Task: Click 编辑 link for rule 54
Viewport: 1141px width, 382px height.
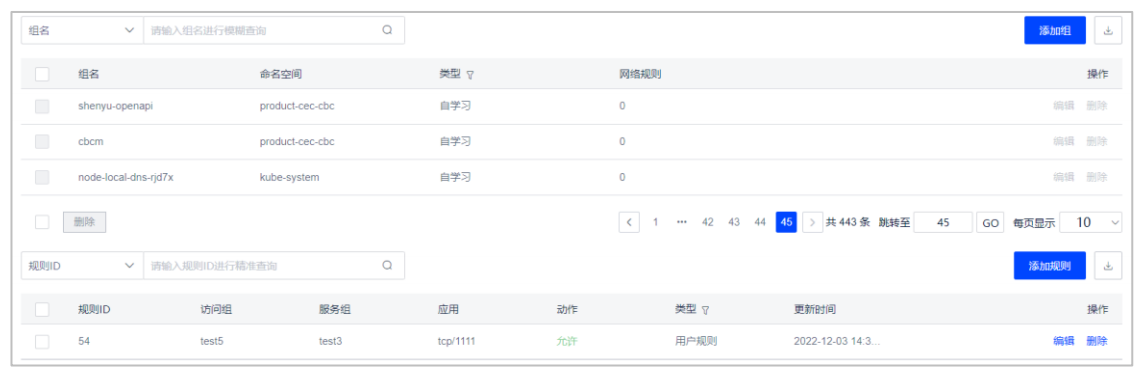Action: (x=1063, y=341)
